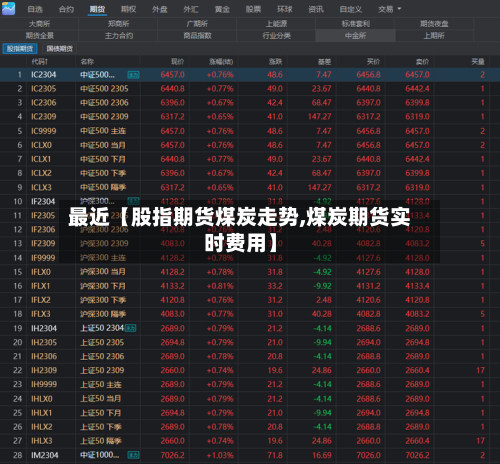Select the IFLX0 contract code

(x=41, y=272)
